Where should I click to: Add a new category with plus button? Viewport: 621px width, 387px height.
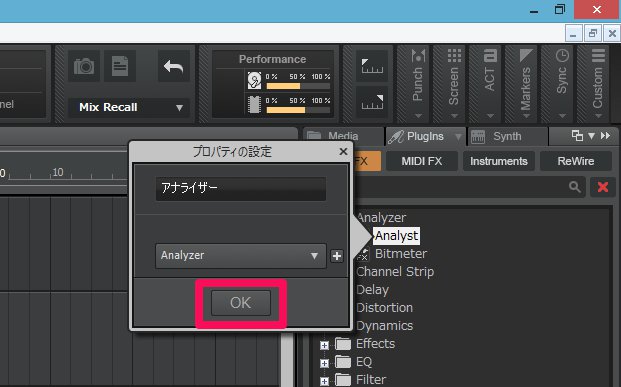(337, 256)
